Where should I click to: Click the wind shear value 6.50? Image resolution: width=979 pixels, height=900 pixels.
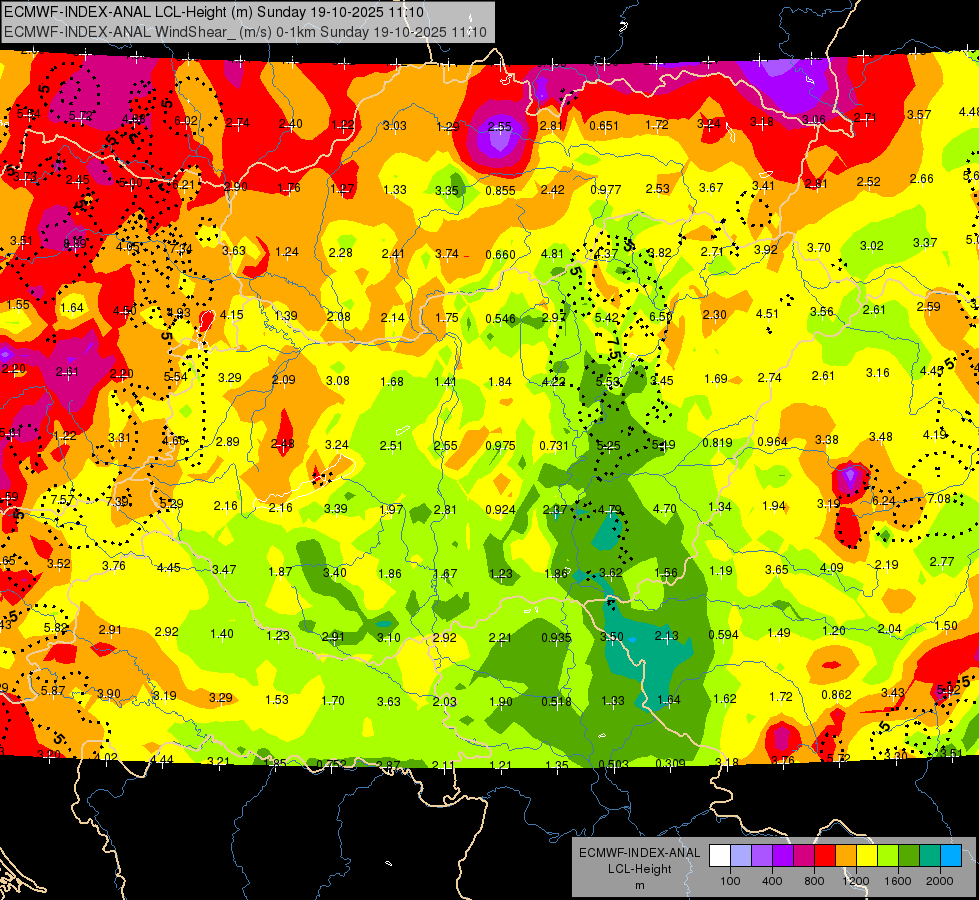pyautogui.click(x=661, y=317)
